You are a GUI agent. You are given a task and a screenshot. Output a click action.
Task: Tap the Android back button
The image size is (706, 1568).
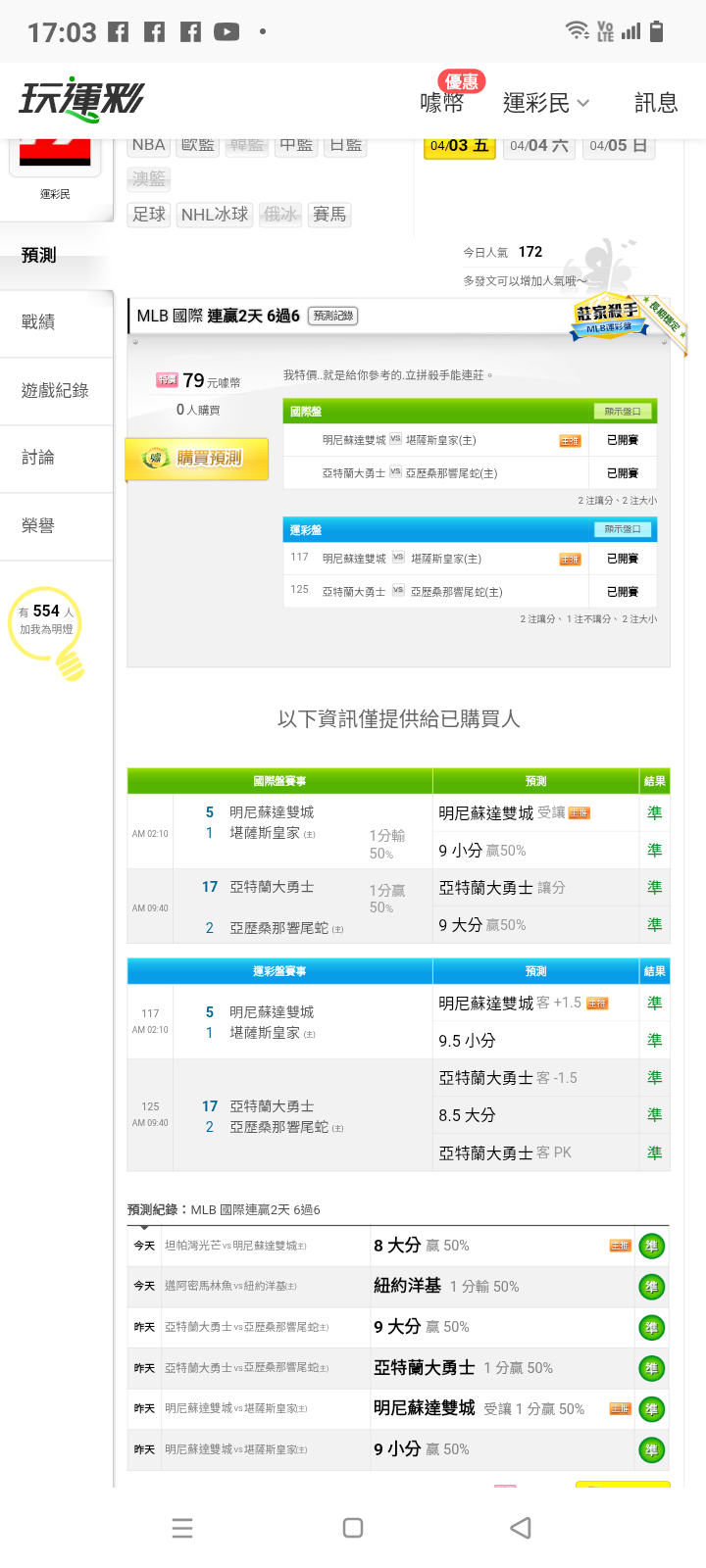click(522, 1528)
